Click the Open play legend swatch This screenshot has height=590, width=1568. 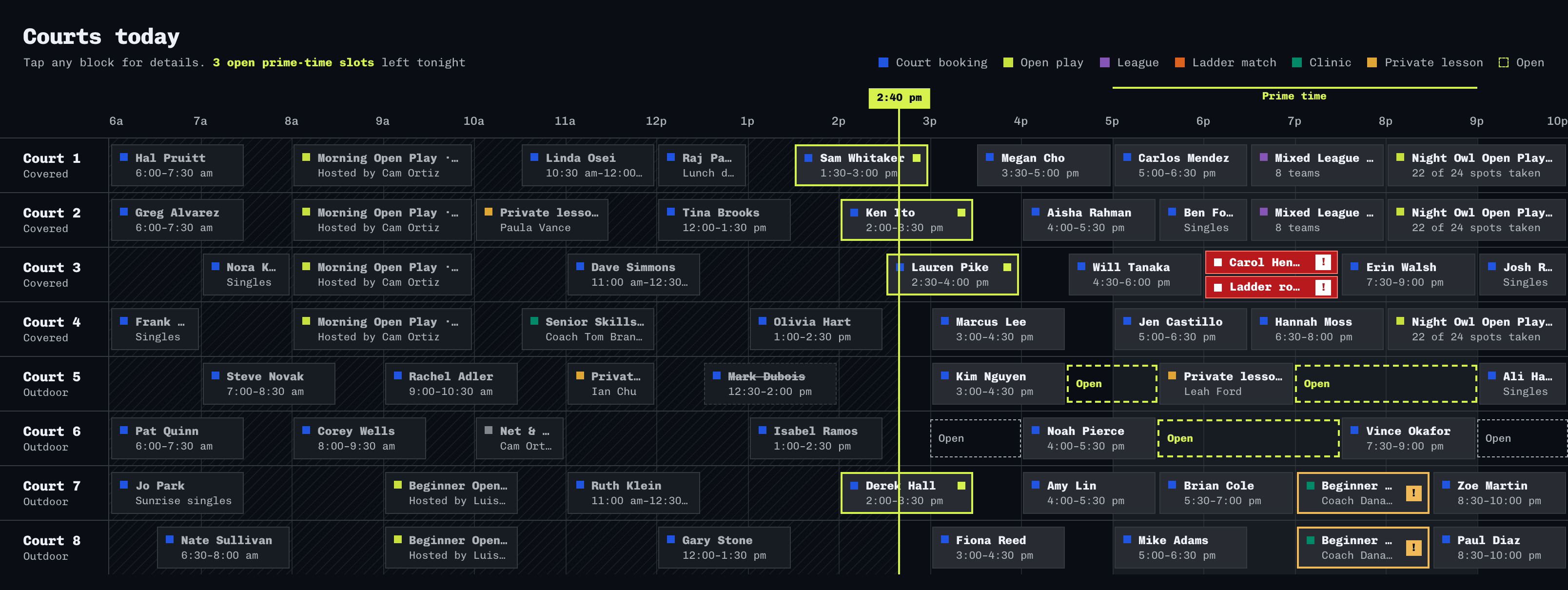click(1008, 62)
